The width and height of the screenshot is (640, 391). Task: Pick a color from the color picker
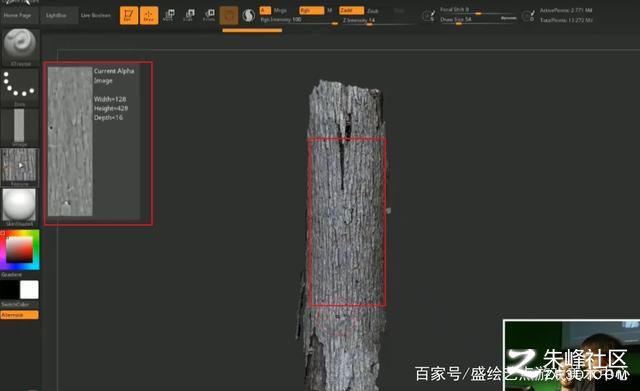click(x=20, y=250)
